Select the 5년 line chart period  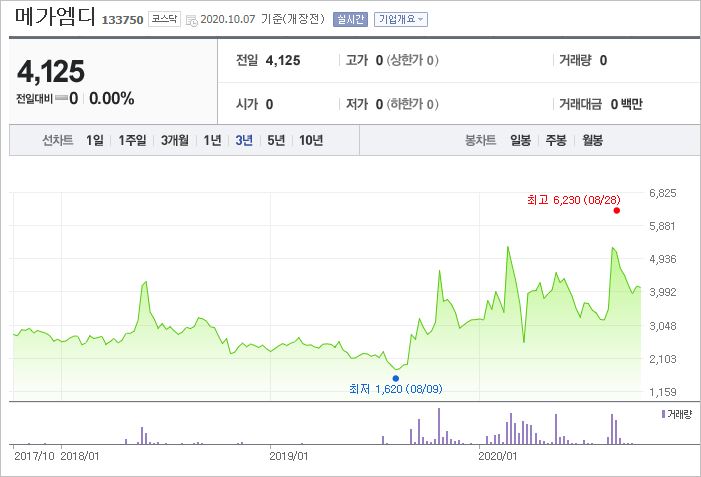tap(276, 140)
